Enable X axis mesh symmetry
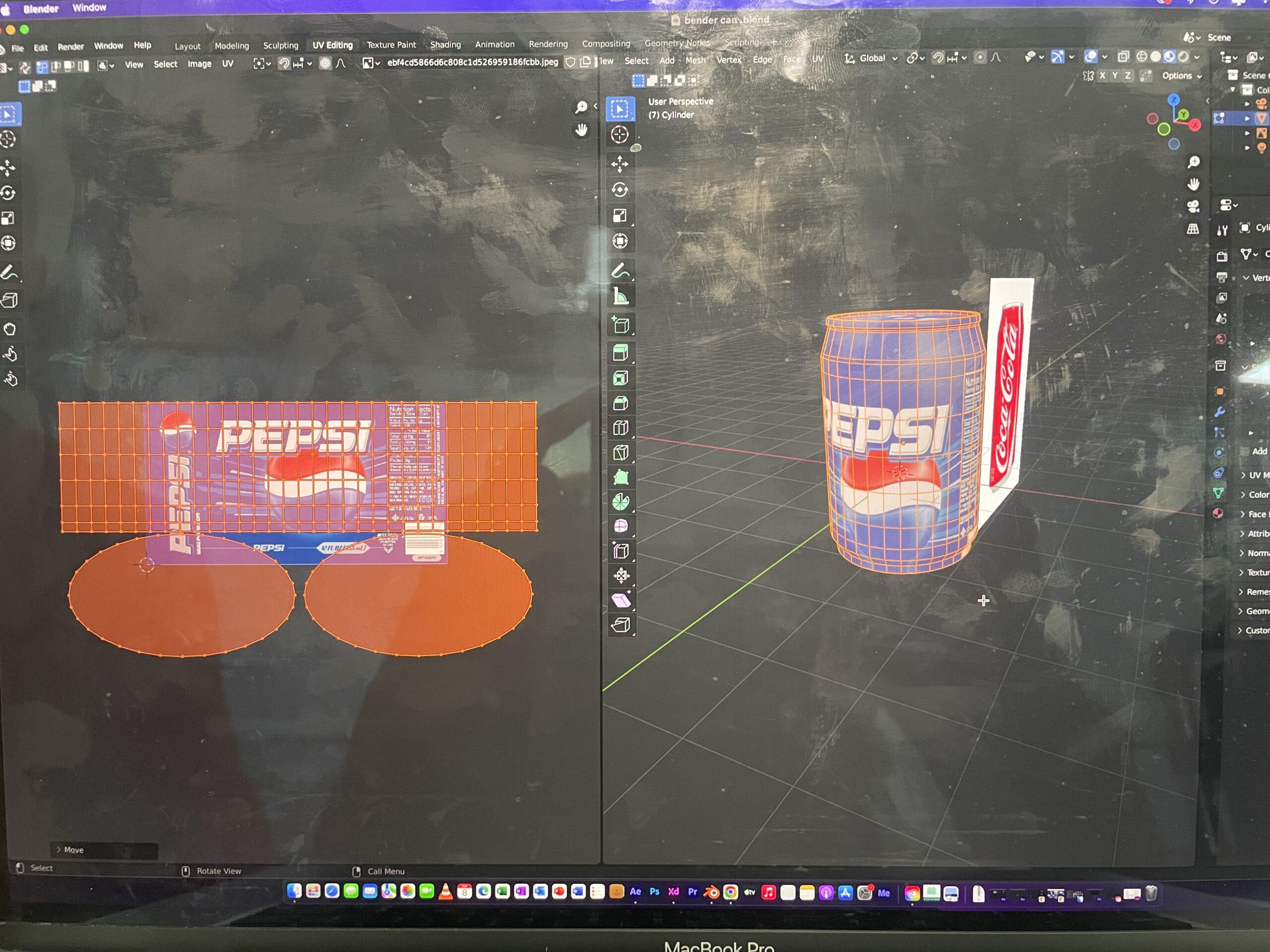The image size is (1270, 952). pyautogui.click(x=1102, y=76)
